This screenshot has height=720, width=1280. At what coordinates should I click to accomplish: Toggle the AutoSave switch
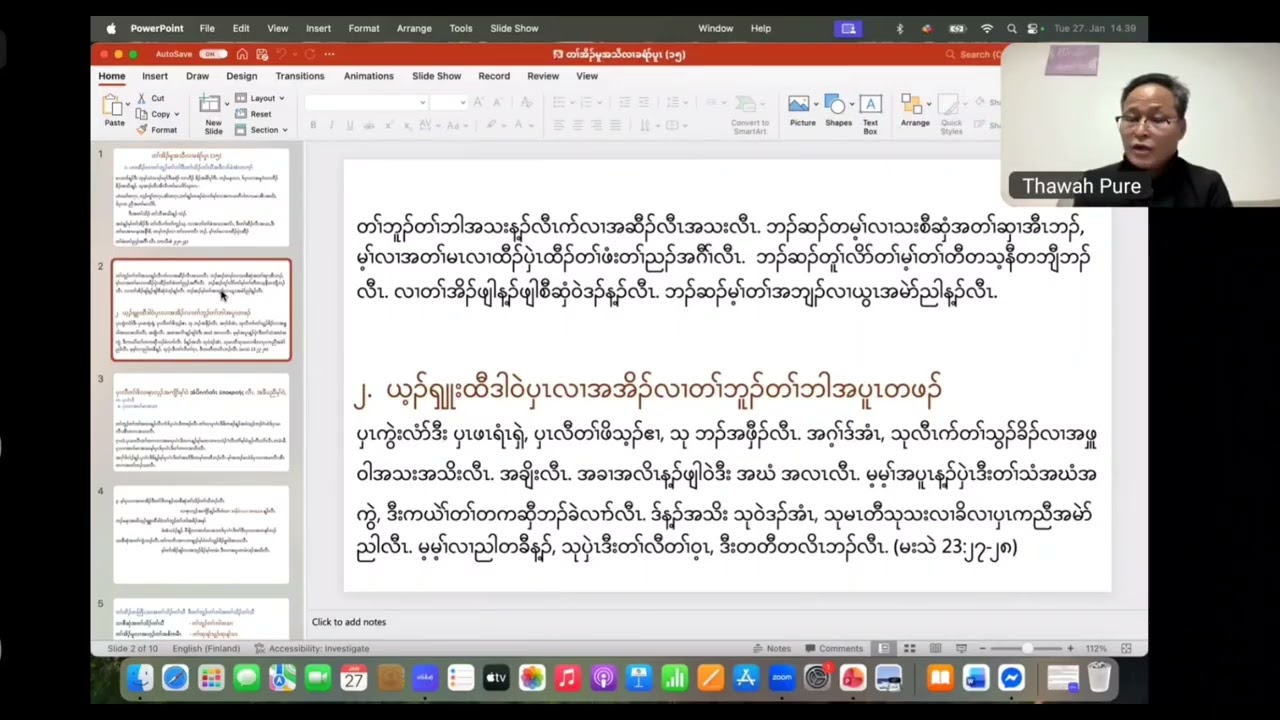click(212, 54)
